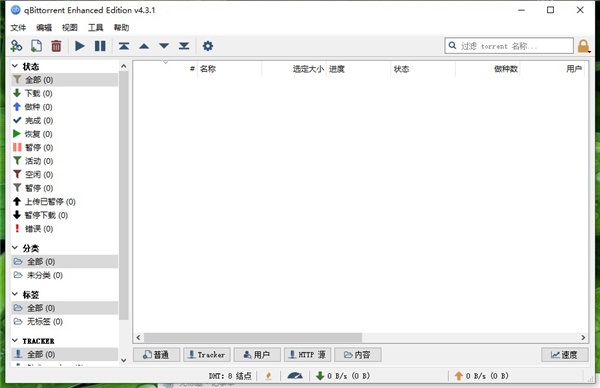The image size is (600, 388).
Task: Select 全部 (0) status filter
Action: point(64,80)
